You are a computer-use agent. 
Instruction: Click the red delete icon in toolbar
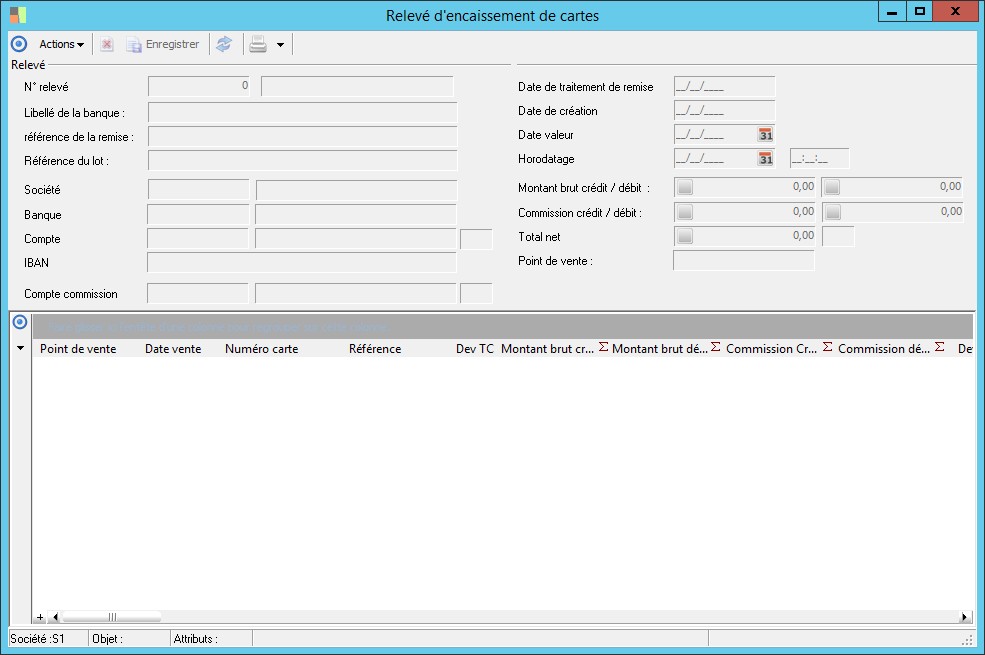[x=107, y=44]
